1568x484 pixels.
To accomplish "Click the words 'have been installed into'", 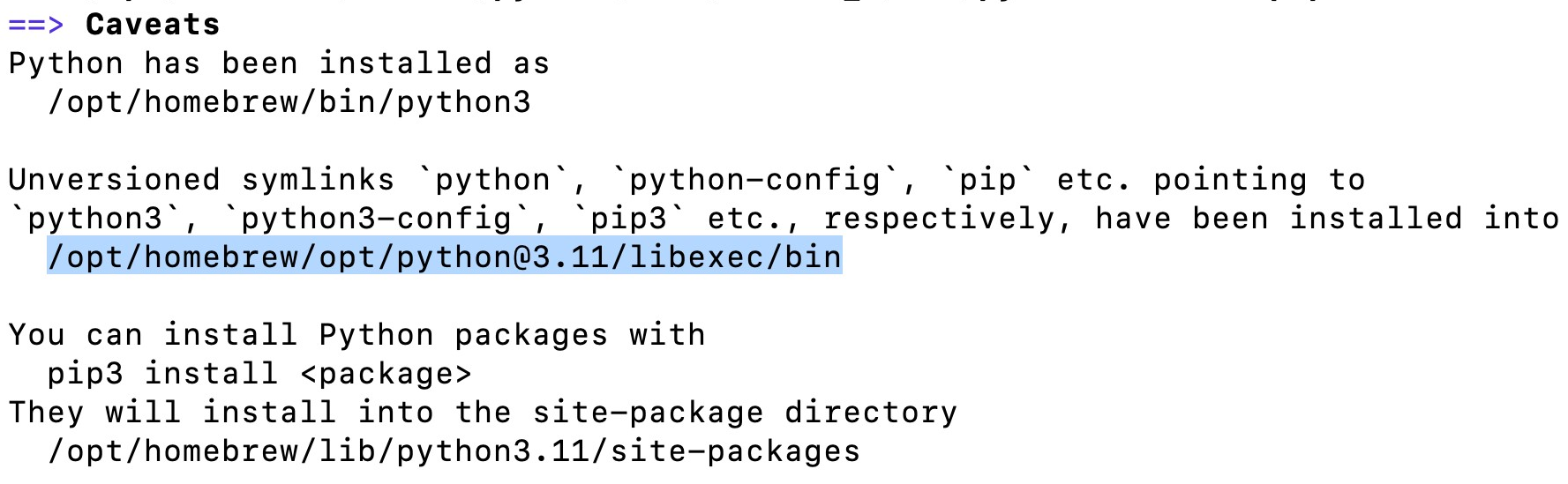I will [x=1326, y=219].
